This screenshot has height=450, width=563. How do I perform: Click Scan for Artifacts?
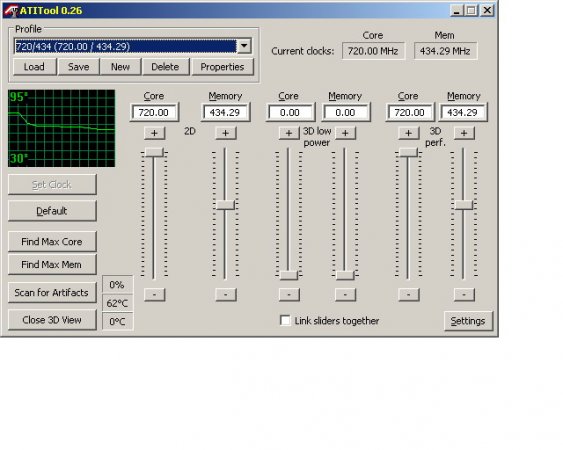[52, 293]
